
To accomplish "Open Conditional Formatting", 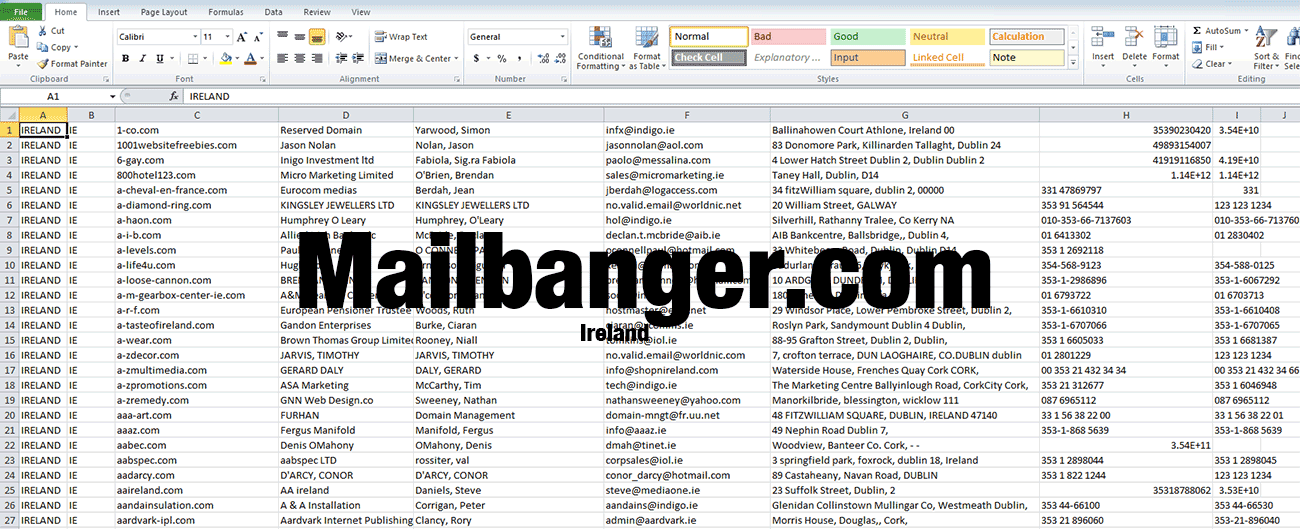I will (600, 48).
